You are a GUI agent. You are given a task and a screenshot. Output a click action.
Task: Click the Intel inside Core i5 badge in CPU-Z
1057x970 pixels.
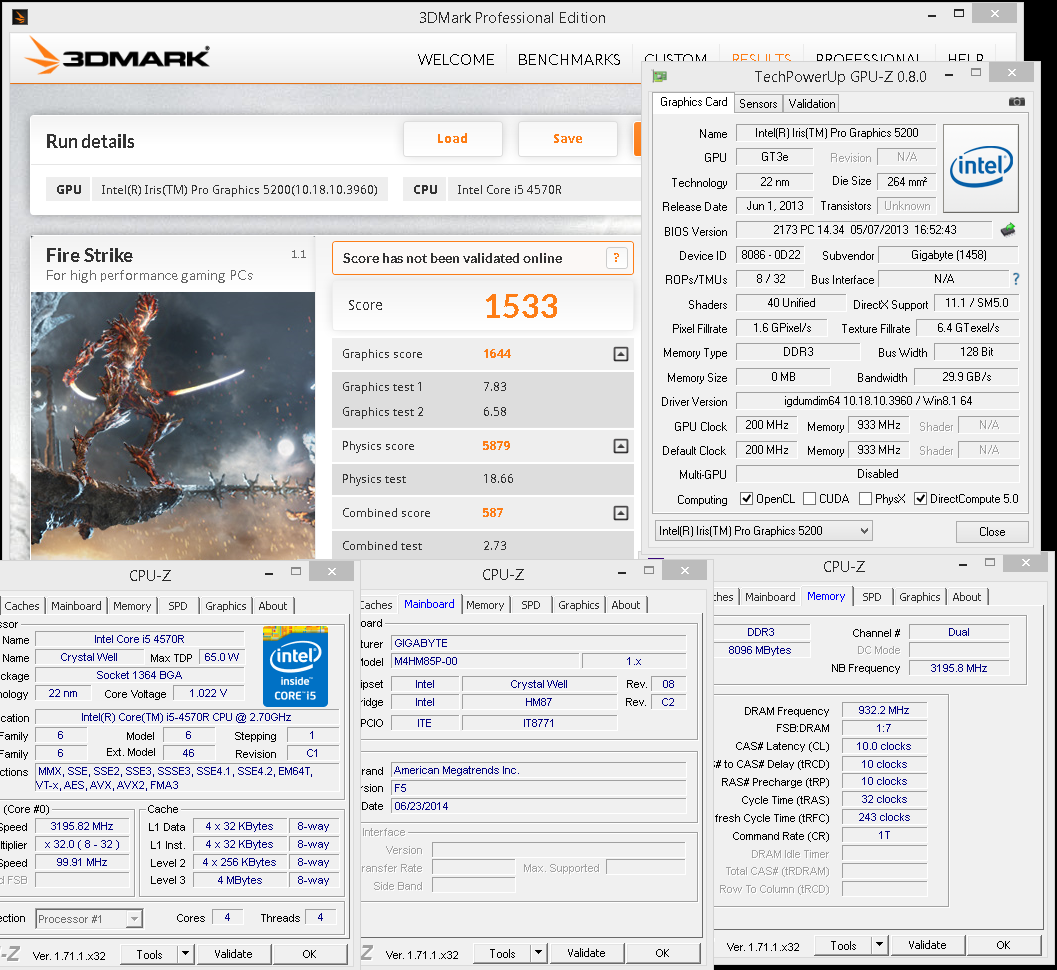[x=295, y=666]
